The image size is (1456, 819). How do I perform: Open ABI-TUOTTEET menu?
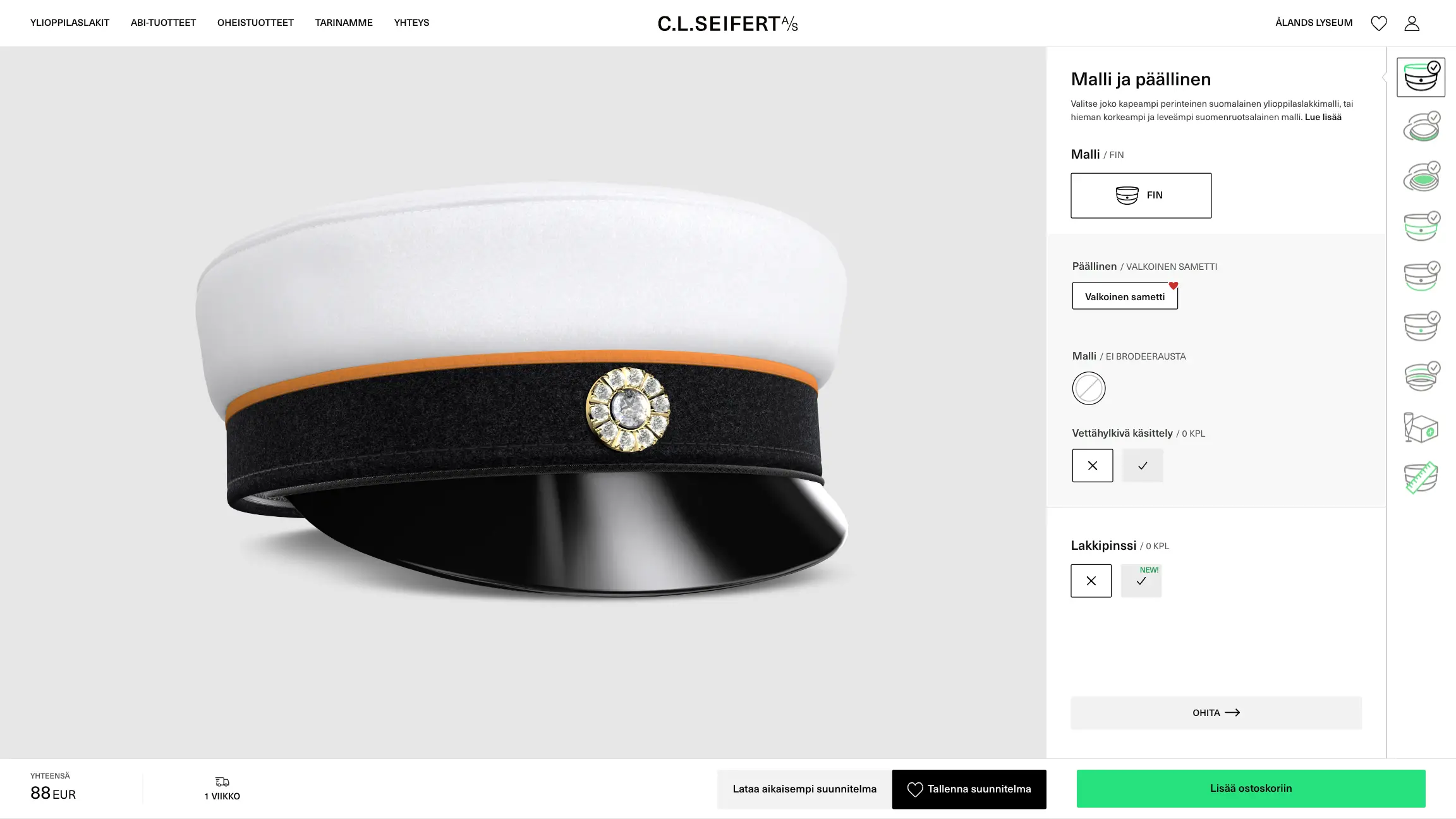163,23
